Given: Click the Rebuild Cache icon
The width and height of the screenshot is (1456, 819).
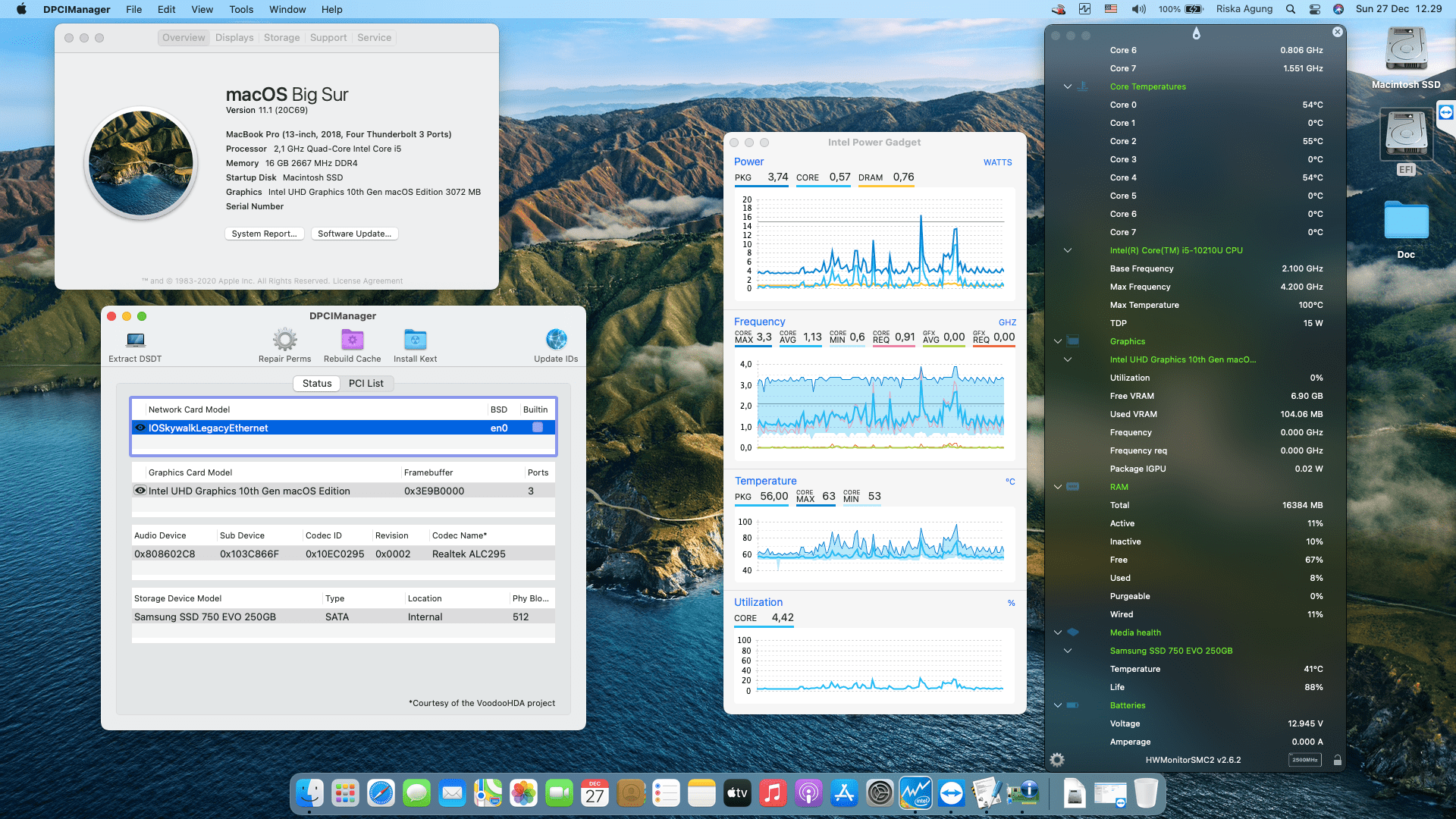Looking at the screenshot, I should [353, 339].
